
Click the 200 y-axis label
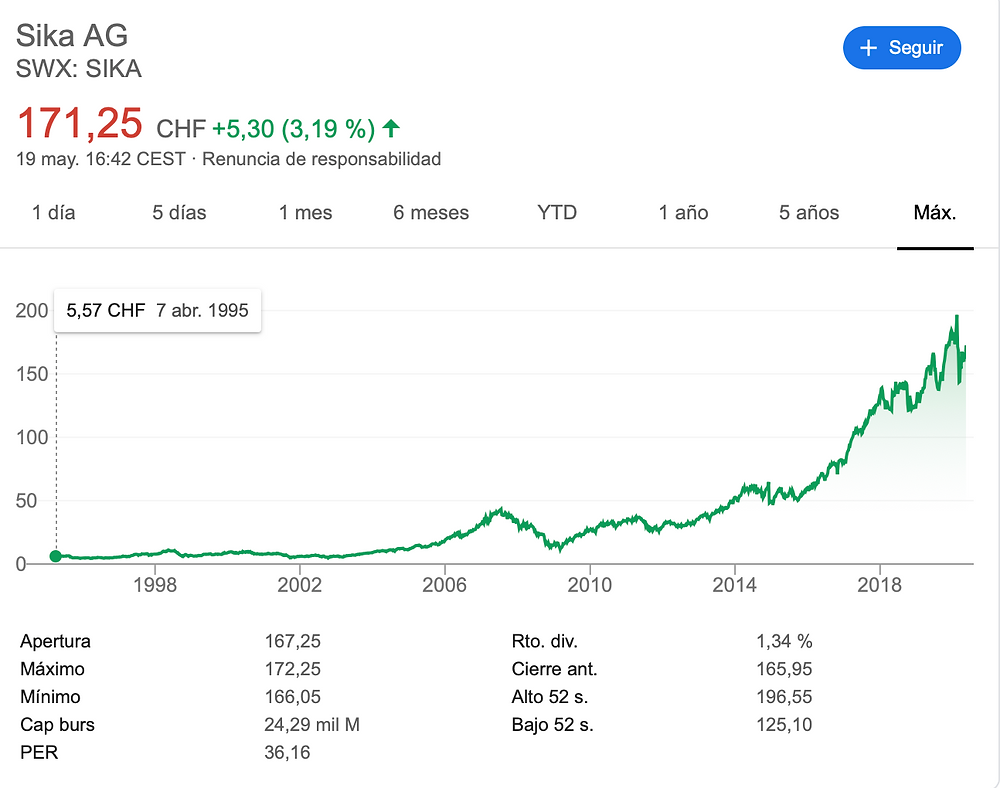pos(32,310)
